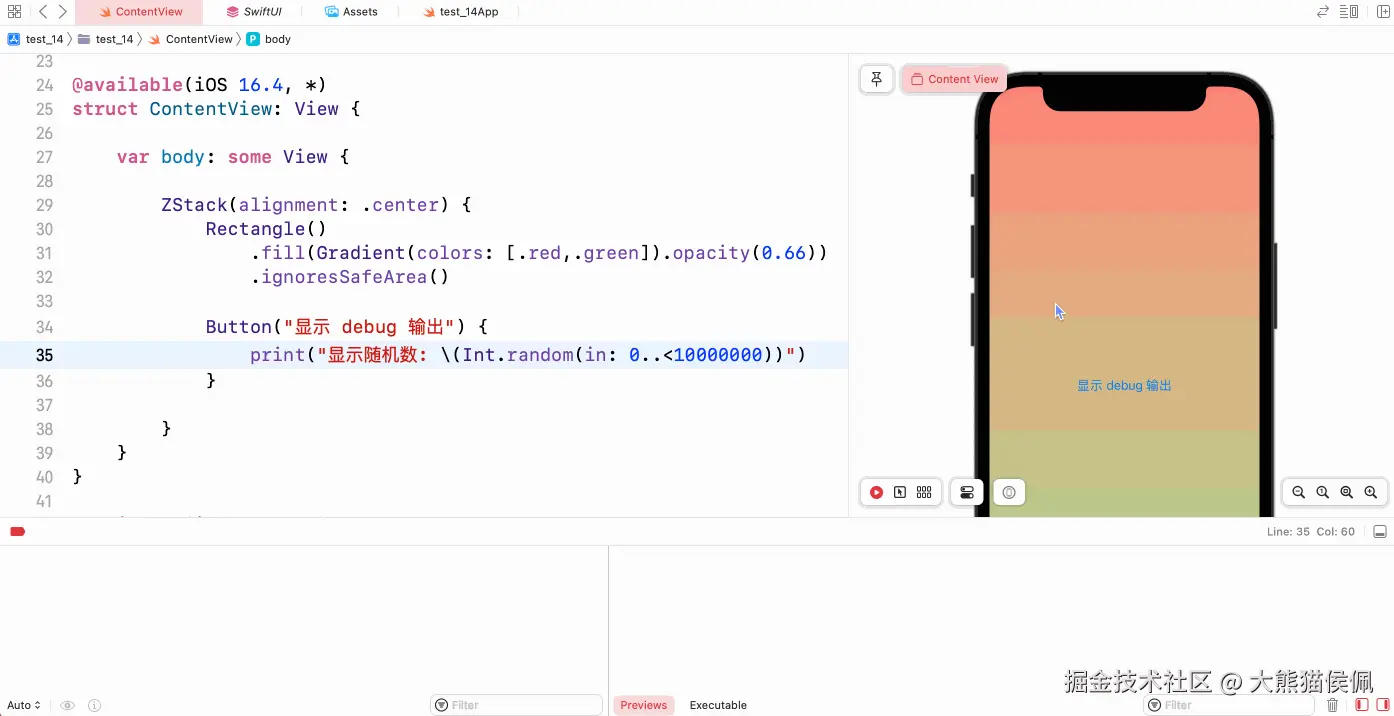This screenshot has width=1394, height=716.
Task: Focus the console Filter field
Action: click(x=1228, y=705)
